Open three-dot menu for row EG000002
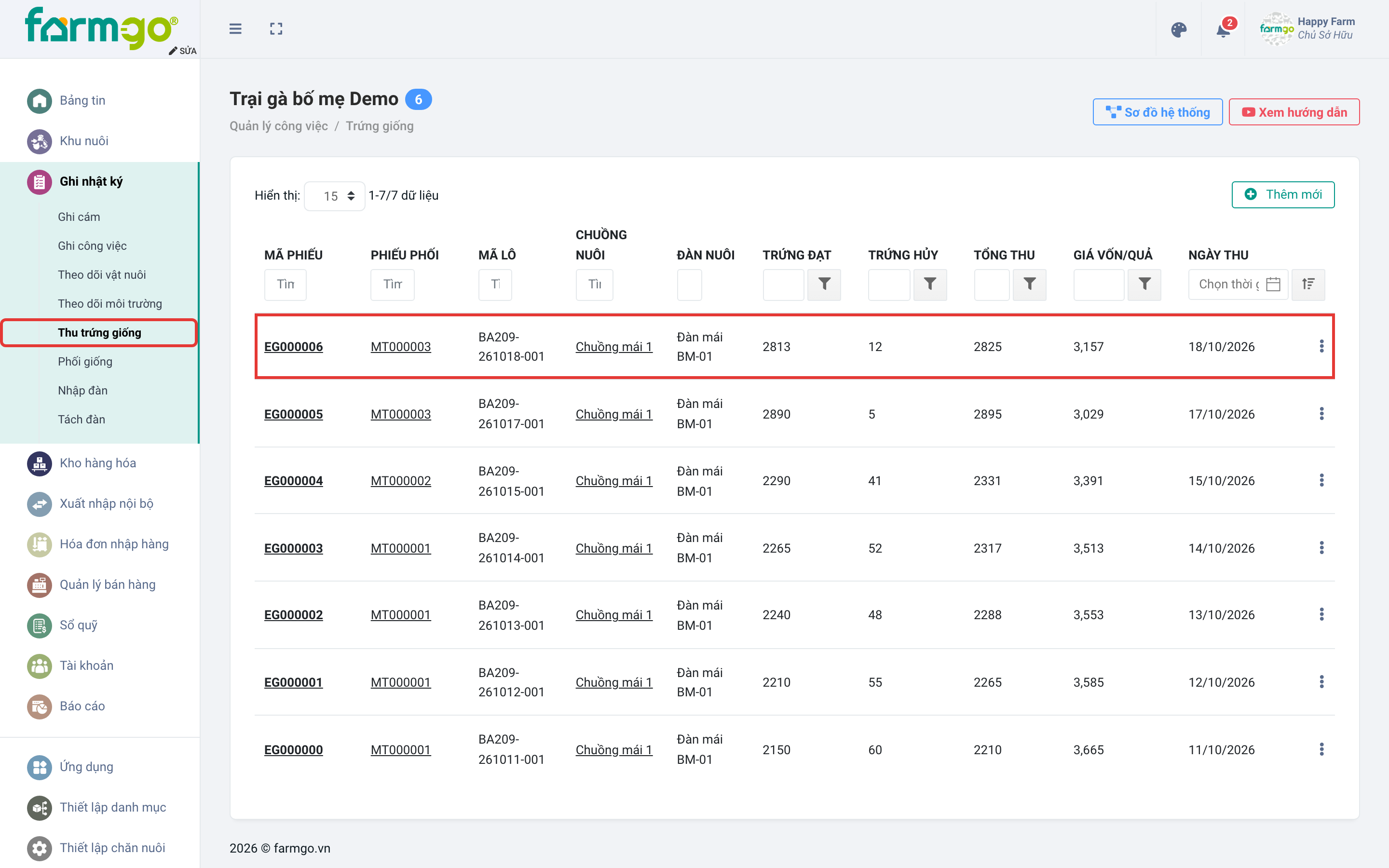The width and height of the screenshot is (1389, 868). 1321,614
